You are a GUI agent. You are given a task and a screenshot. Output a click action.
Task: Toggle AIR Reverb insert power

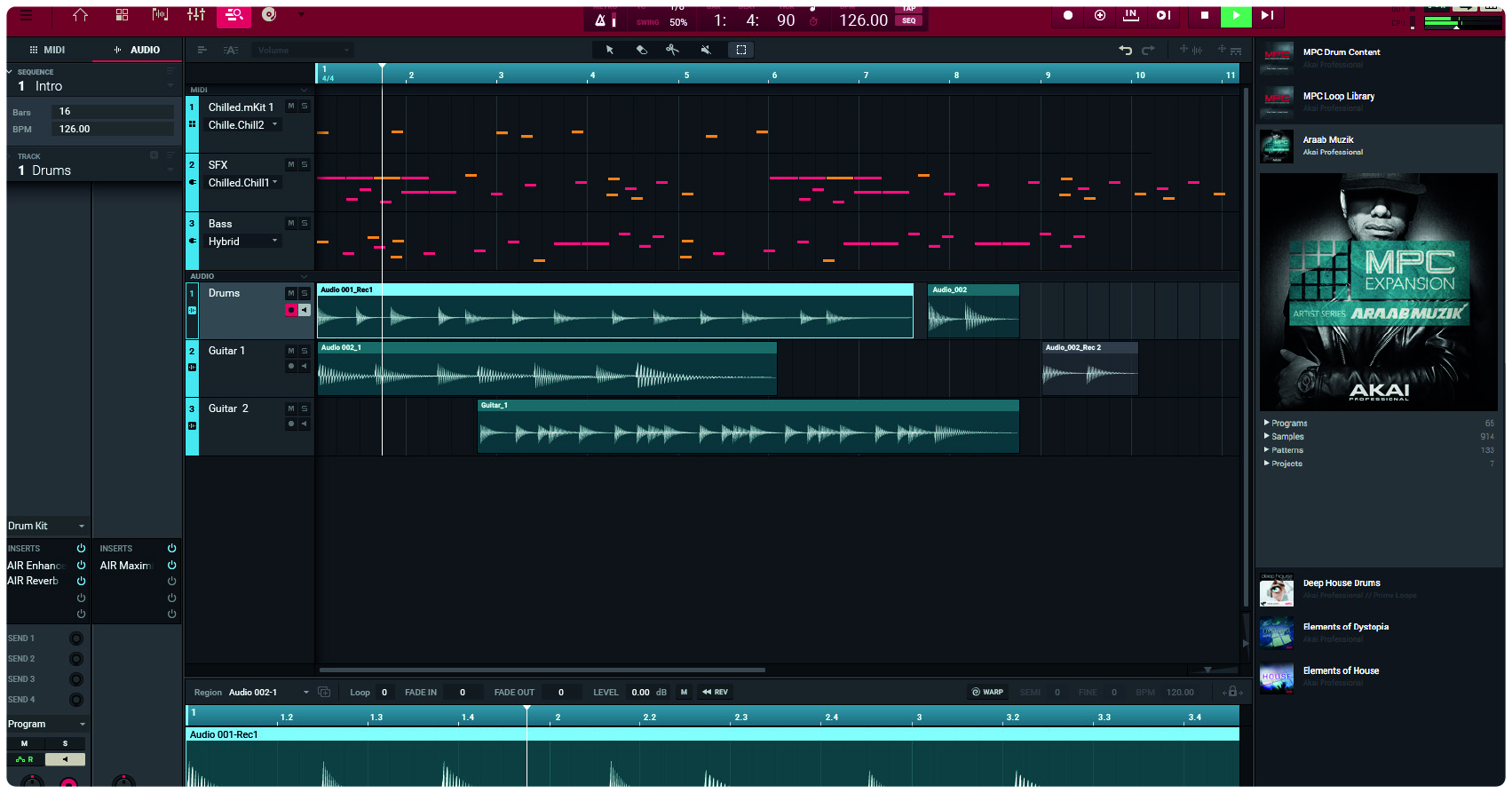[81, 581]
